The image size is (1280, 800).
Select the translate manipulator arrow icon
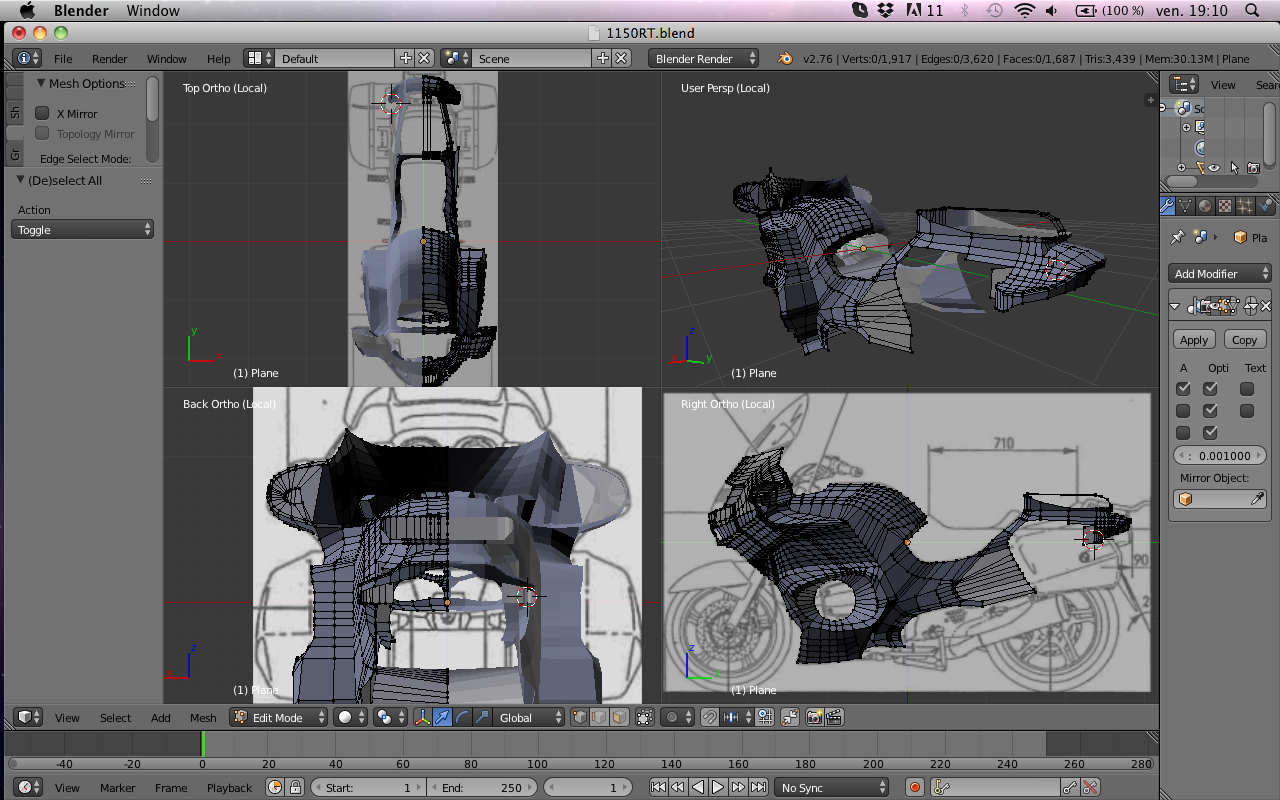[442, 717]
